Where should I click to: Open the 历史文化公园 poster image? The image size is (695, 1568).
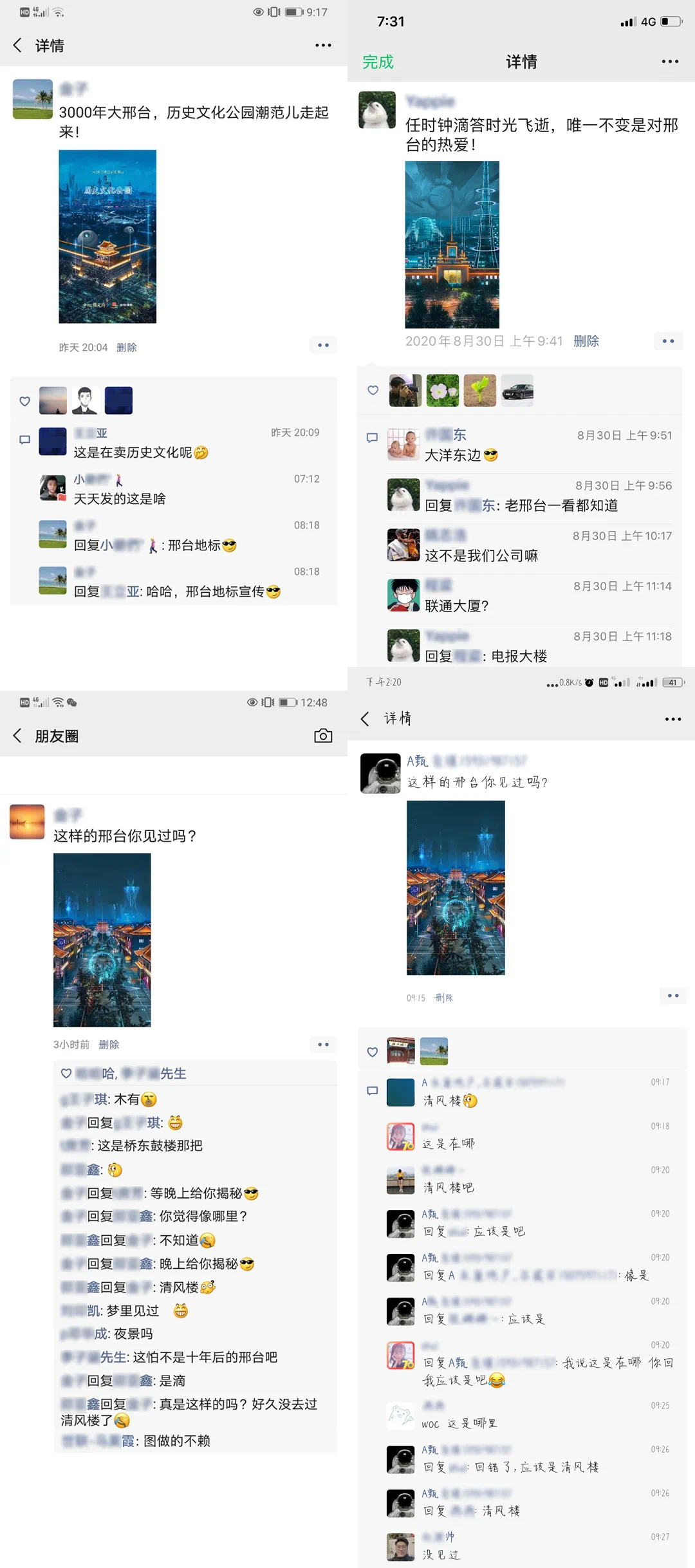pos(107,236)
